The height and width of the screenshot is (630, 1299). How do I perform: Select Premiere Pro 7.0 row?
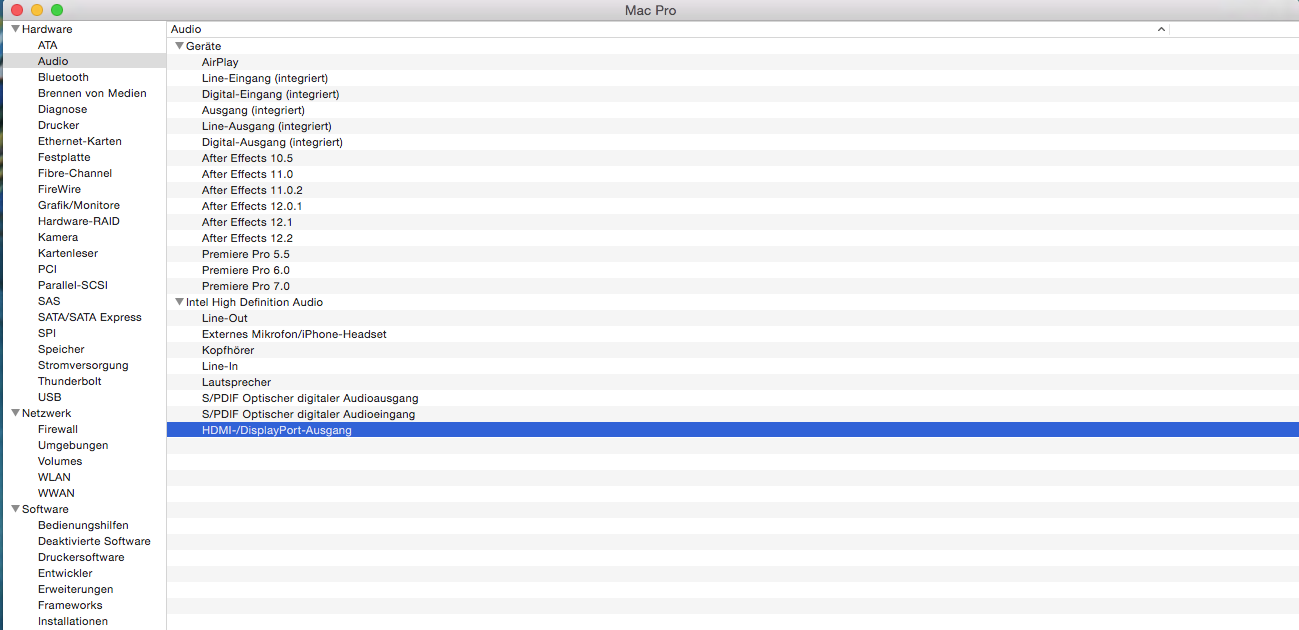click(732, 286)
